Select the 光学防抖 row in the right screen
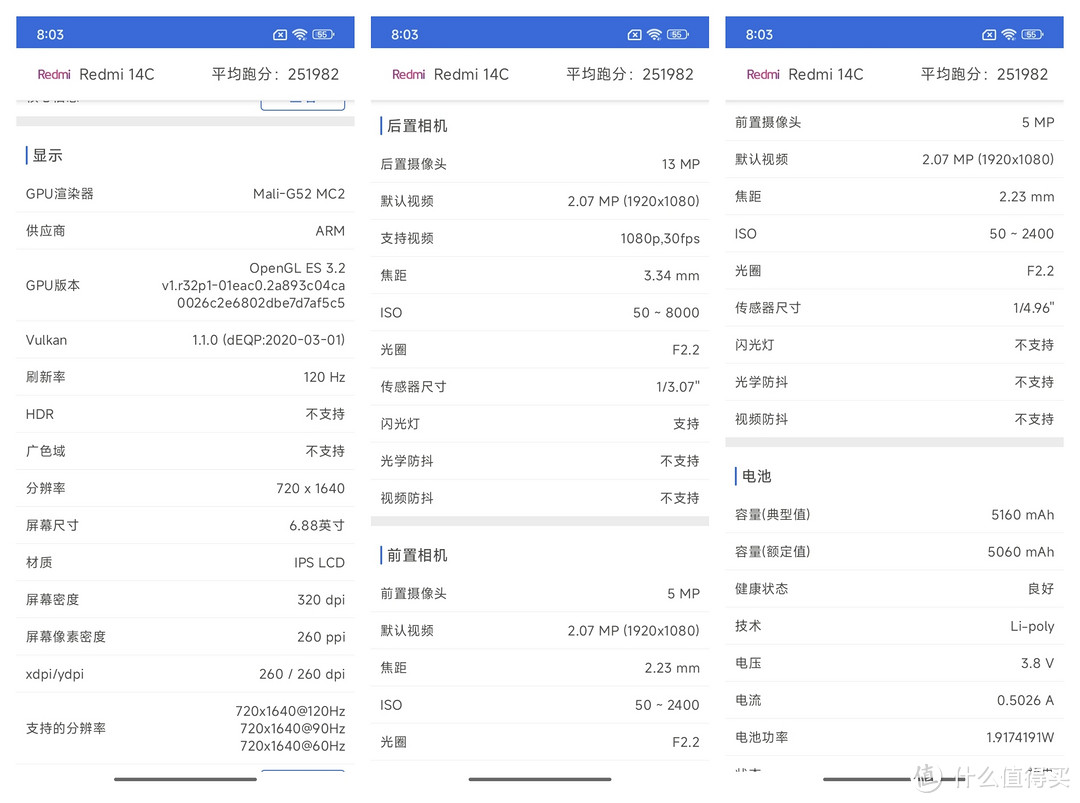The image size is (1080, 803). pyautogui.click(x=894, y=383)
